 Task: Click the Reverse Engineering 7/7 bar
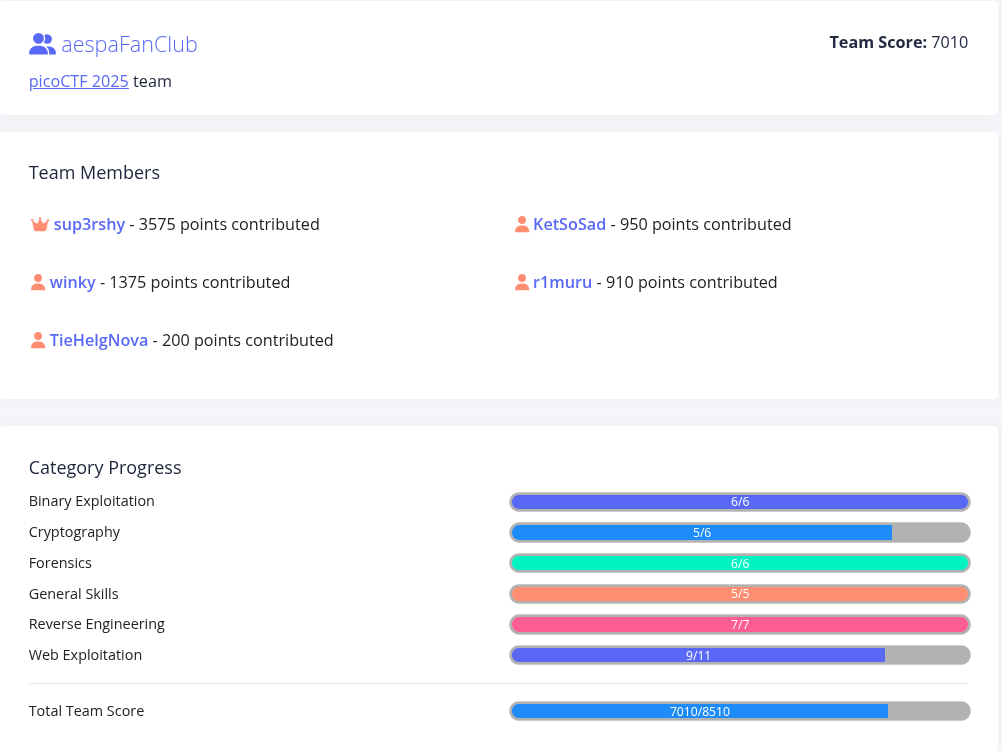coord(739,625)
